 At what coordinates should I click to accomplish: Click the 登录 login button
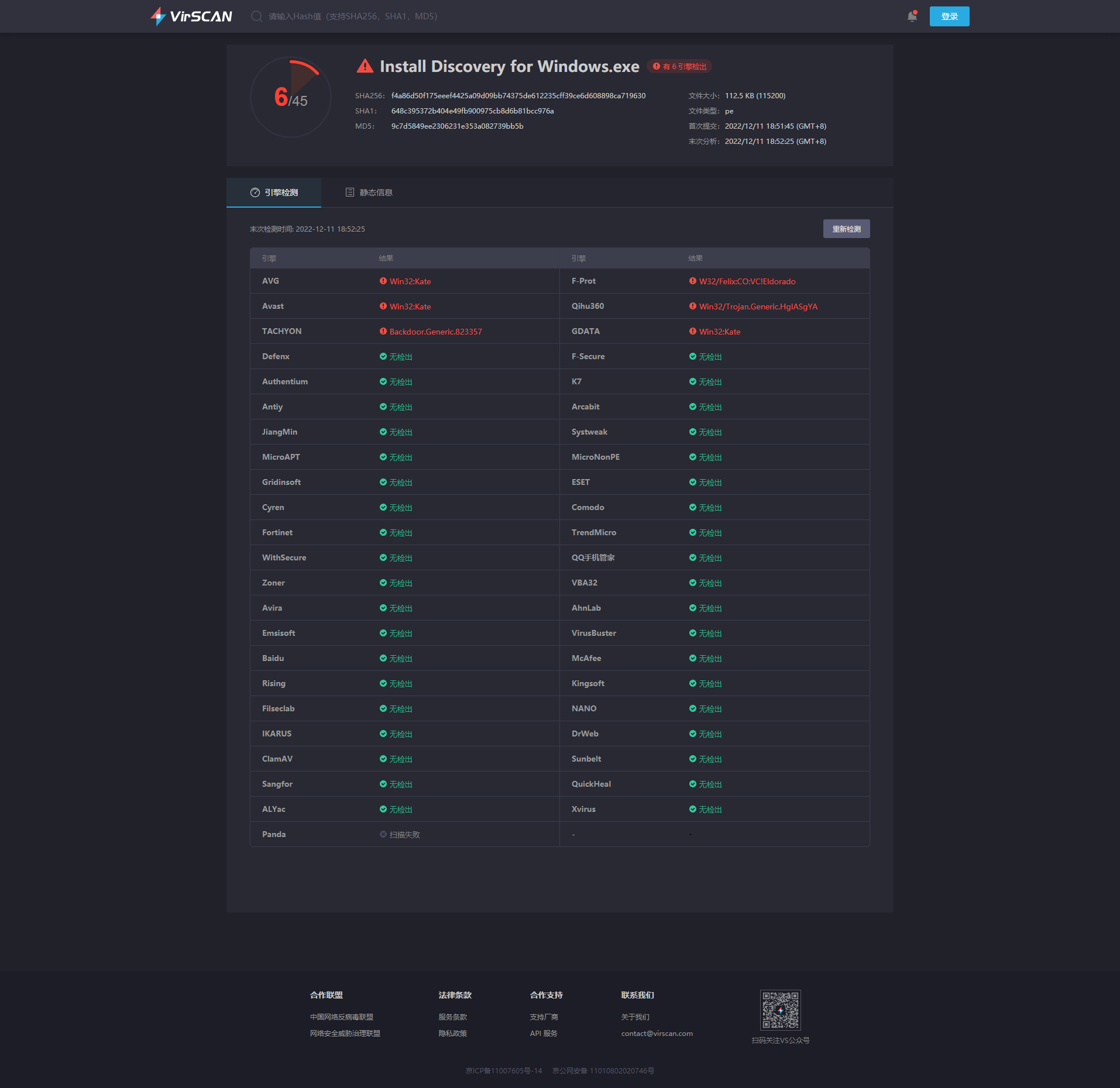click(949, 16)
